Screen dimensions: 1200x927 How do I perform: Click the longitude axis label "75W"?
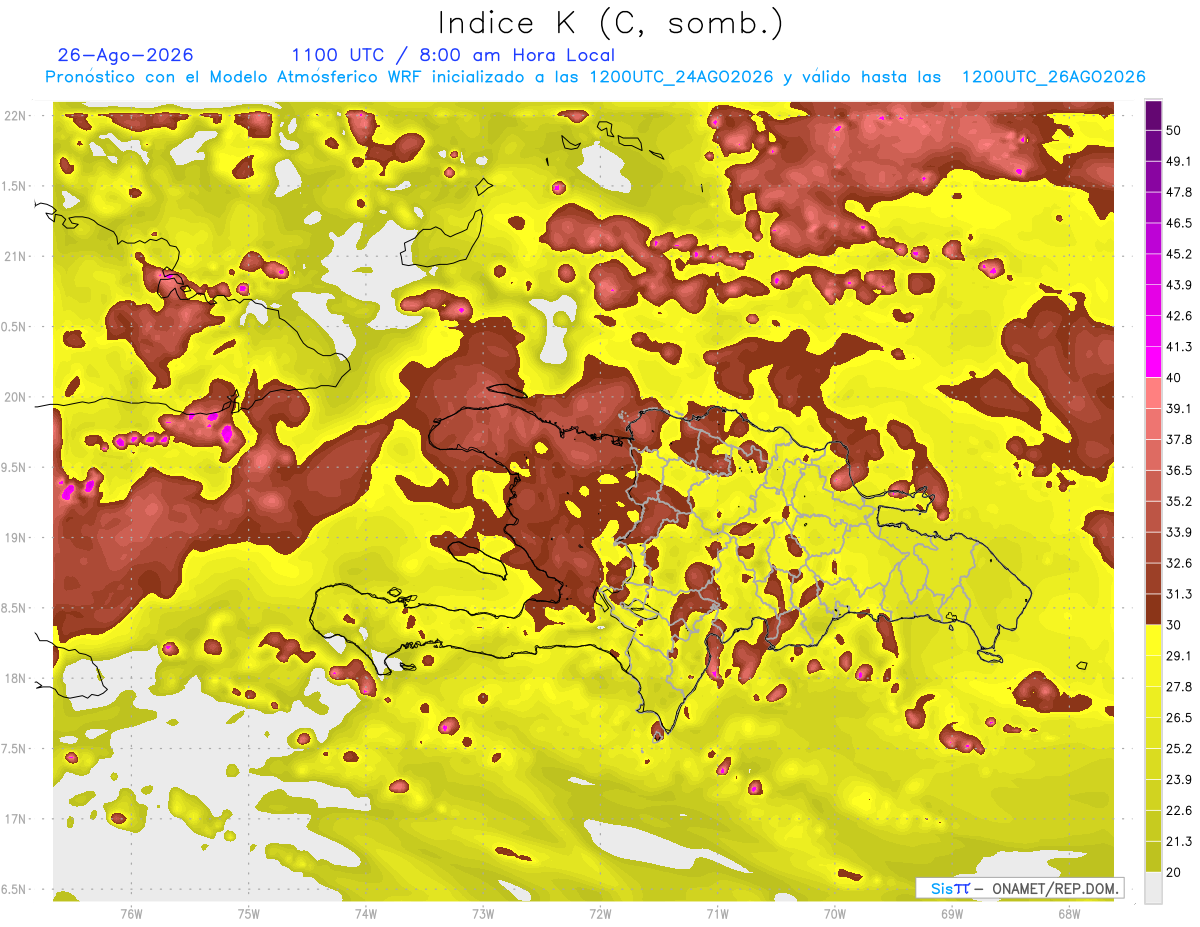pos(249,915)
